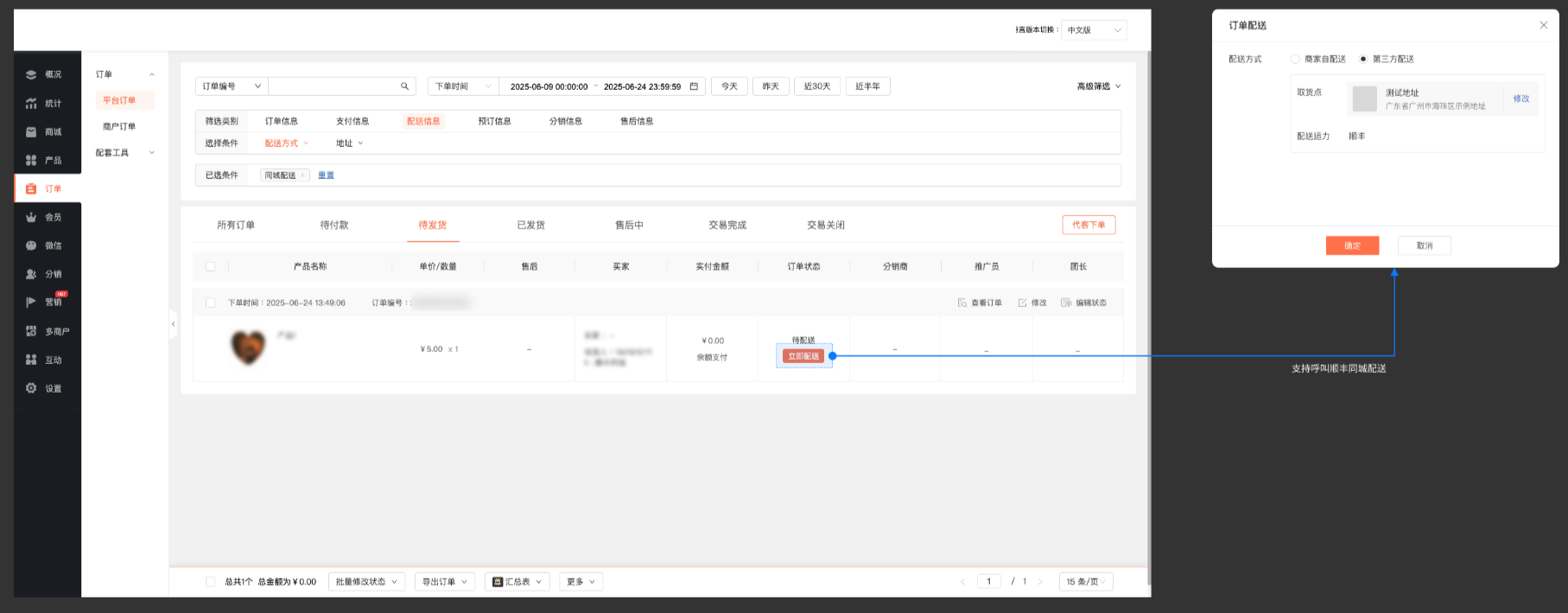The image size is (1568, 613).
Task: Click the 修改 edit order icon
Action: click(1023, 303)
